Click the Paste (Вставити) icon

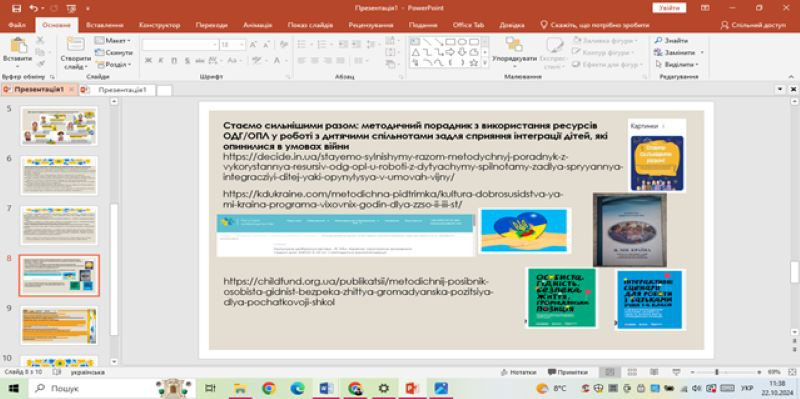click(x=18, y=46)
